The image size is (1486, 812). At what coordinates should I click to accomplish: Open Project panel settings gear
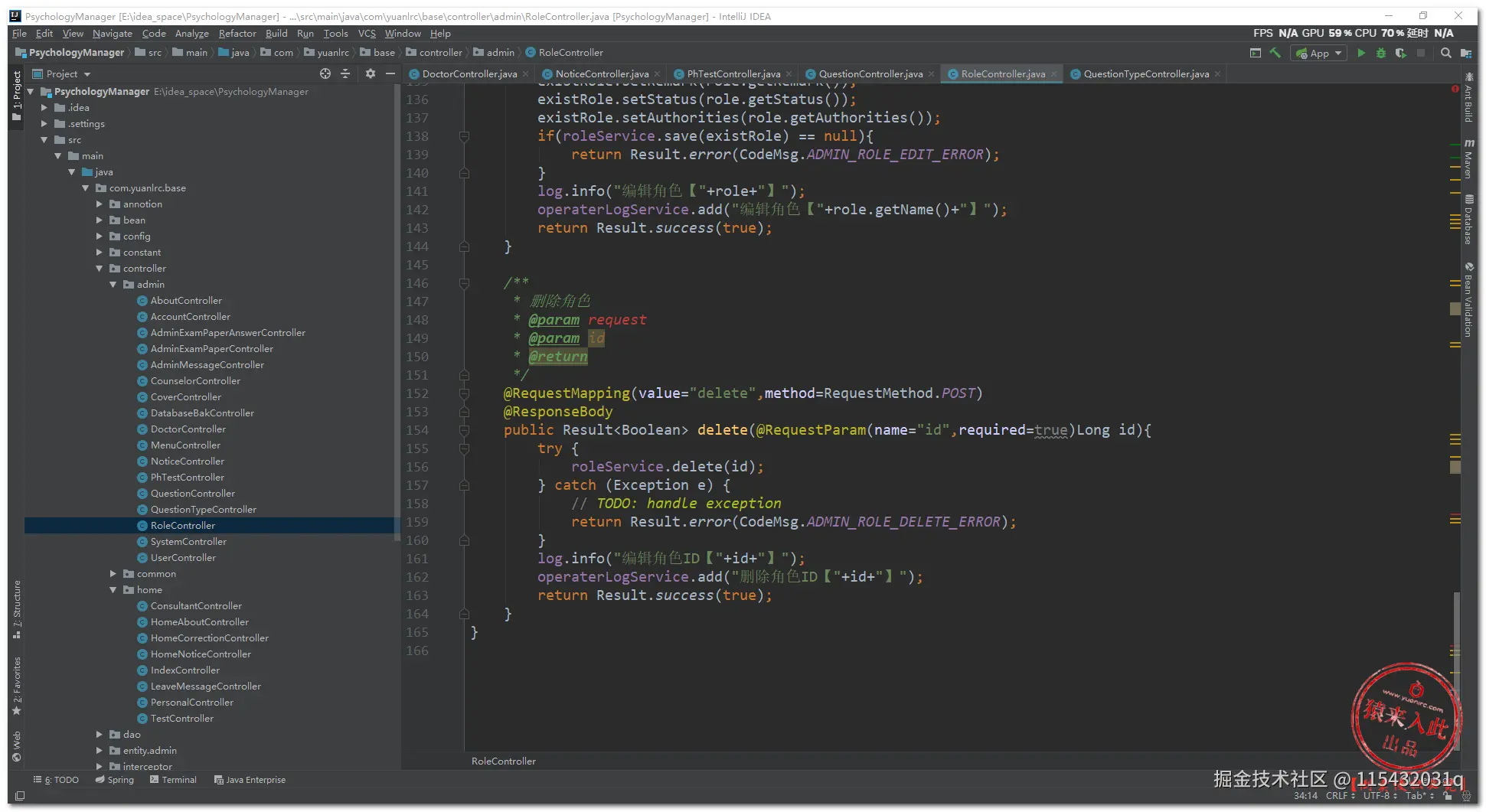pyautogui.click(x=371, y=73)
